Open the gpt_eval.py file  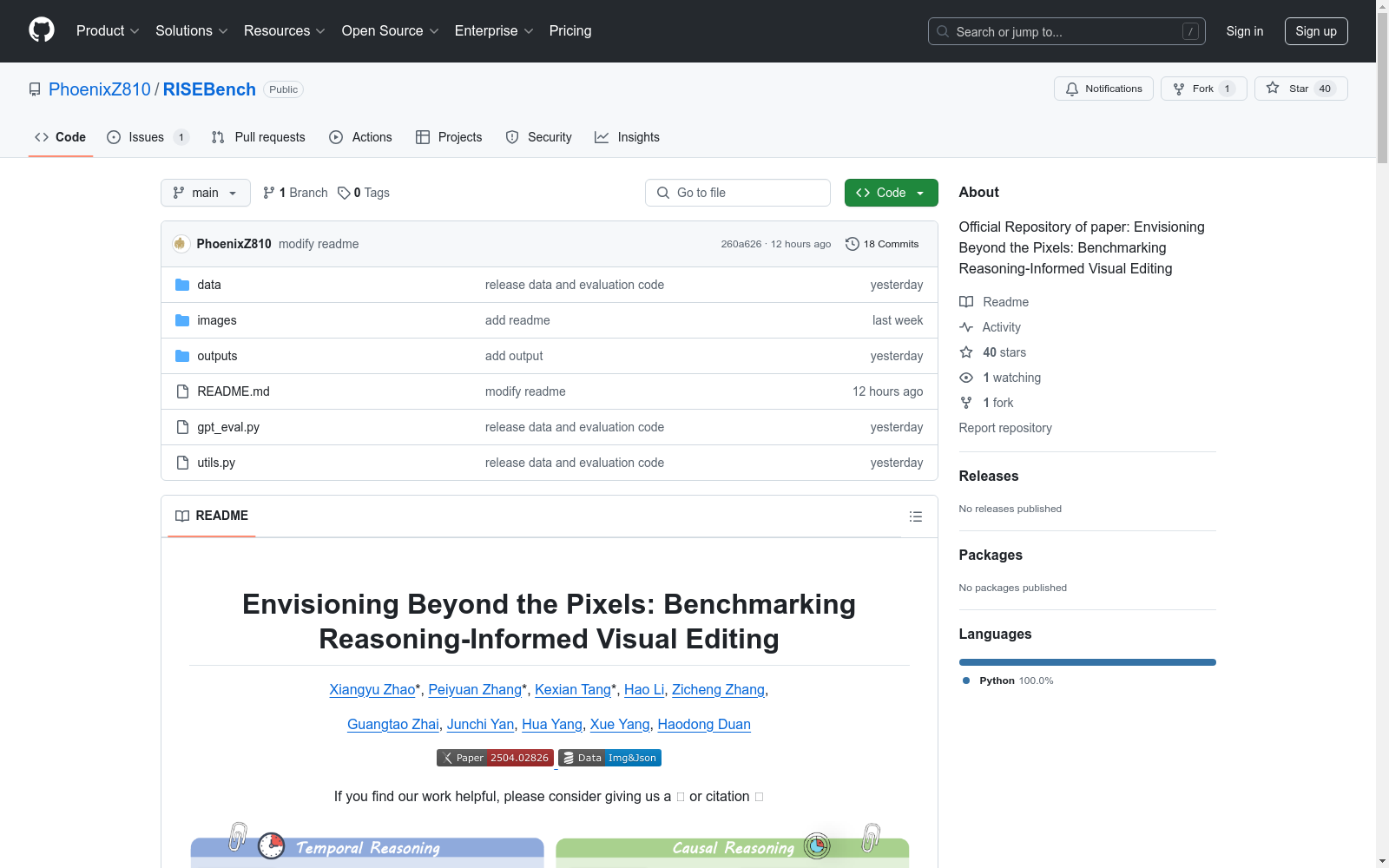(x=228, y=427)
